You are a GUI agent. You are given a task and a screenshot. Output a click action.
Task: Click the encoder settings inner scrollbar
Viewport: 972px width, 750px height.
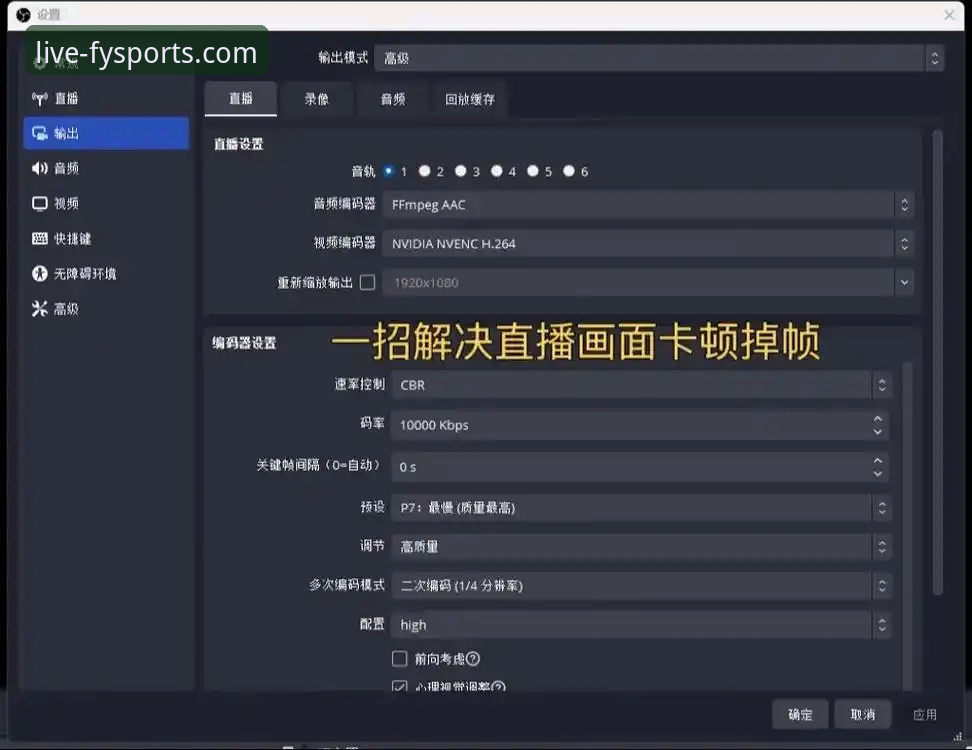(x=907, y=527)
